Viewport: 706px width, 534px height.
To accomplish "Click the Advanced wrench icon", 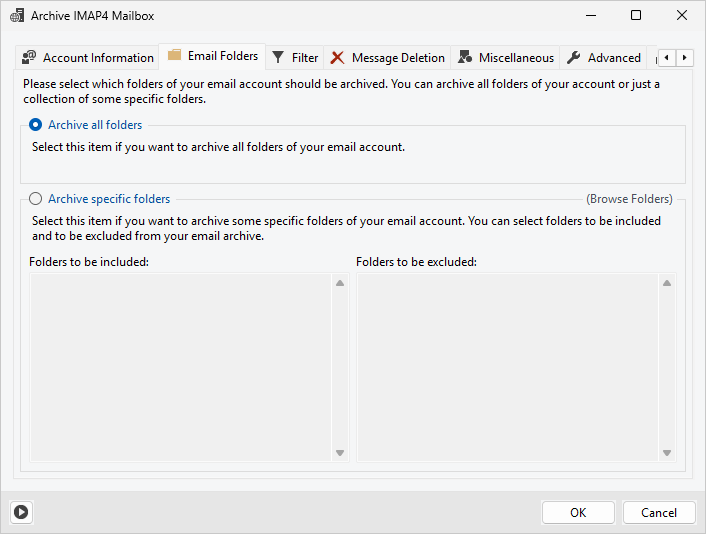I will pyautogui.click(x=574, y=58).
